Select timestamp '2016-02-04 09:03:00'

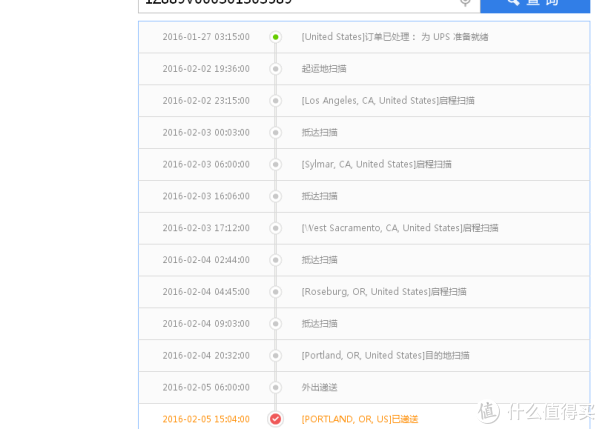pos(206,324)
